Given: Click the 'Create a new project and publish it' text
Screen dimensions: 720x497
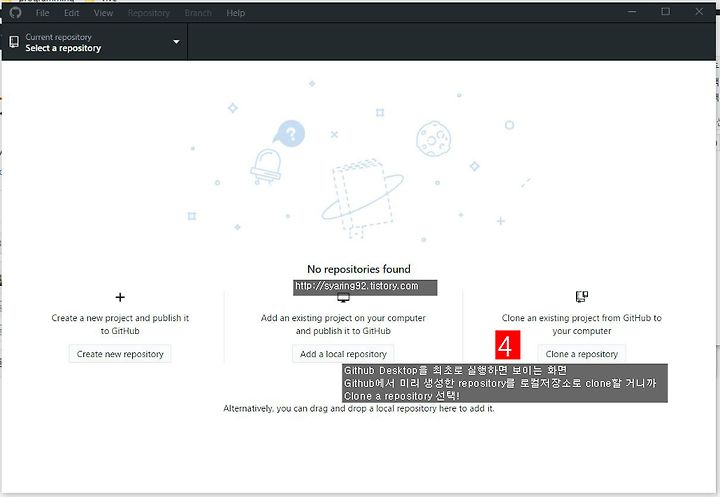Looking at the screenshot, I should [x=120, y=318].
